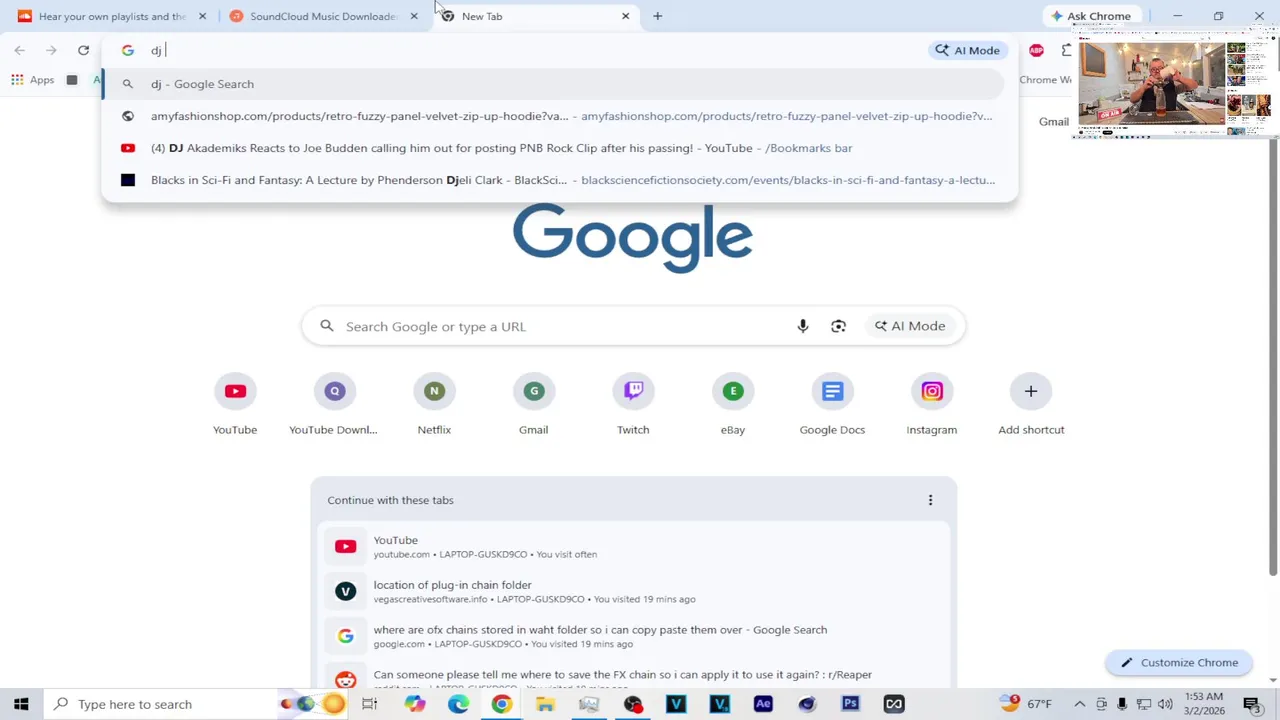
Task: Open the YouTube Downloader shortcut tile
Action: tap(334, 404)
